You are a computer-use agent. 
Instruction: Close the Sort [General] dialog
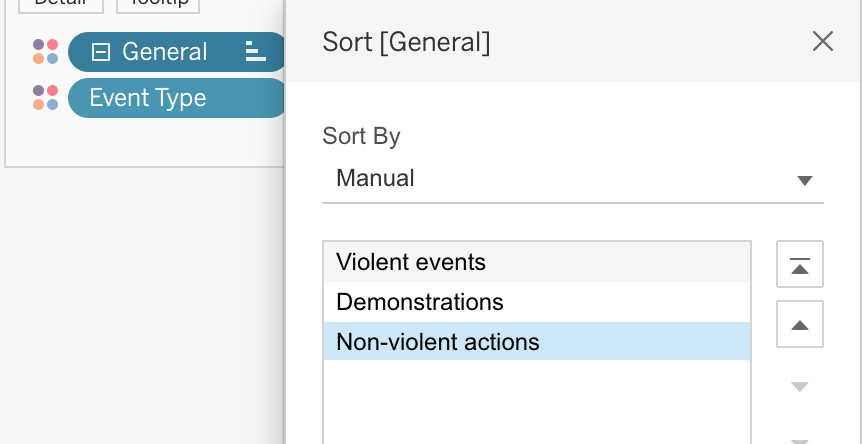[822, 41]
